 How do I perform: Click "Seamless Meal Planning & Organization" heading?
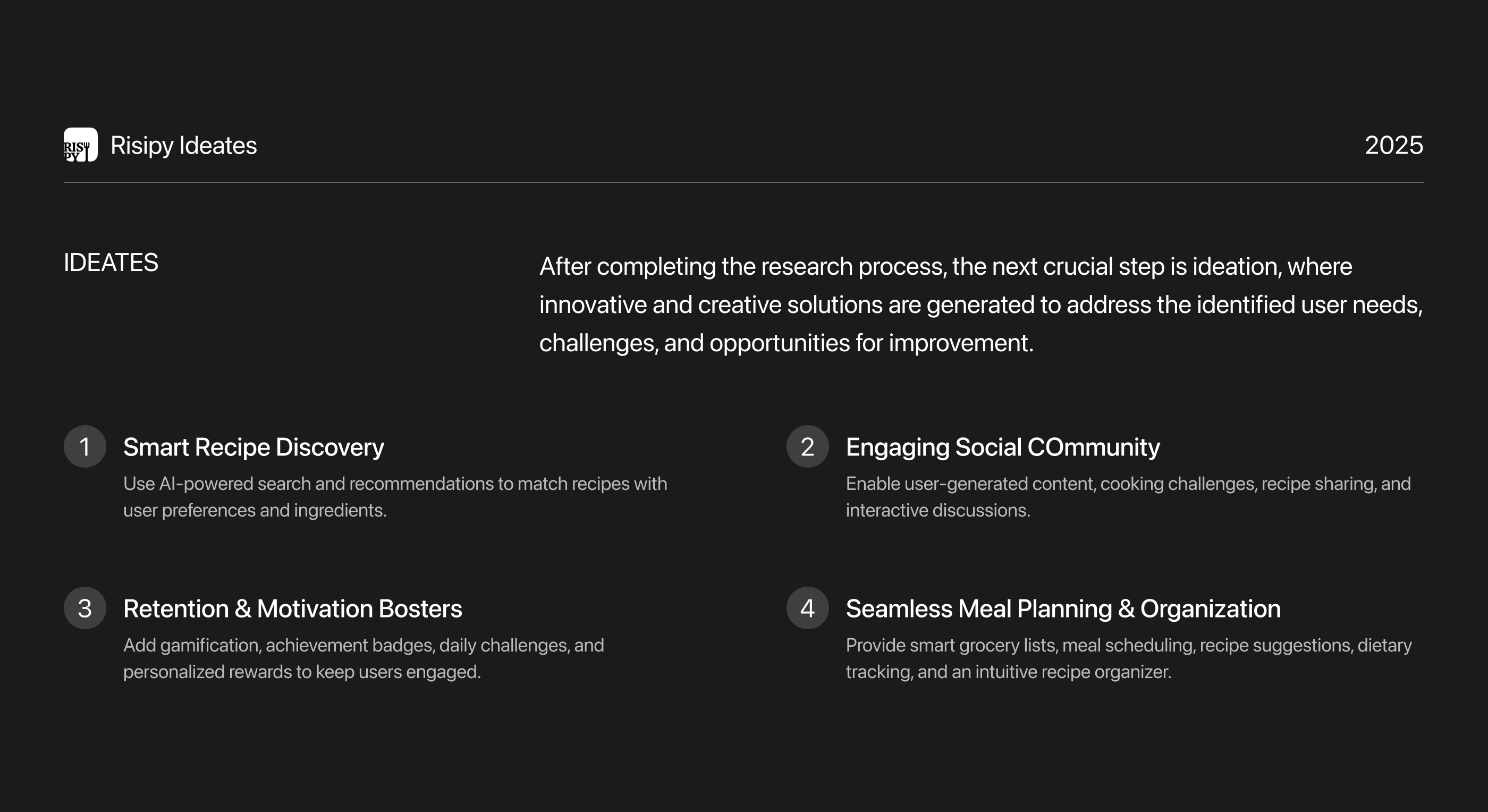(1063, 608)
